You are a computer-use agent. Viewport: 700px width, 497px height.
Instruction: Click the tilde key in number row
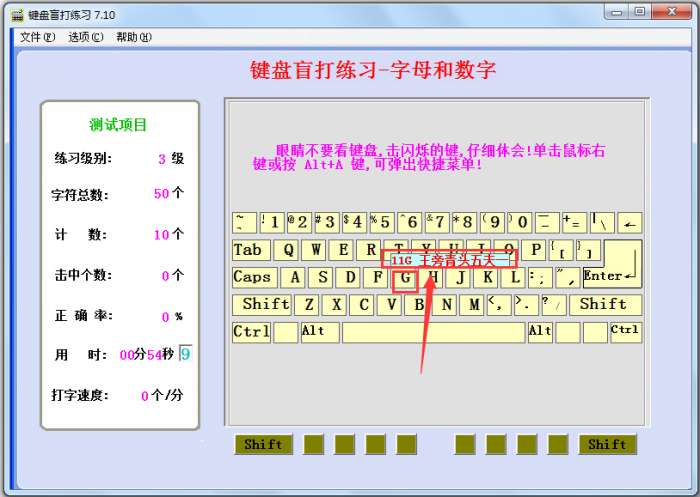[245, 222]
